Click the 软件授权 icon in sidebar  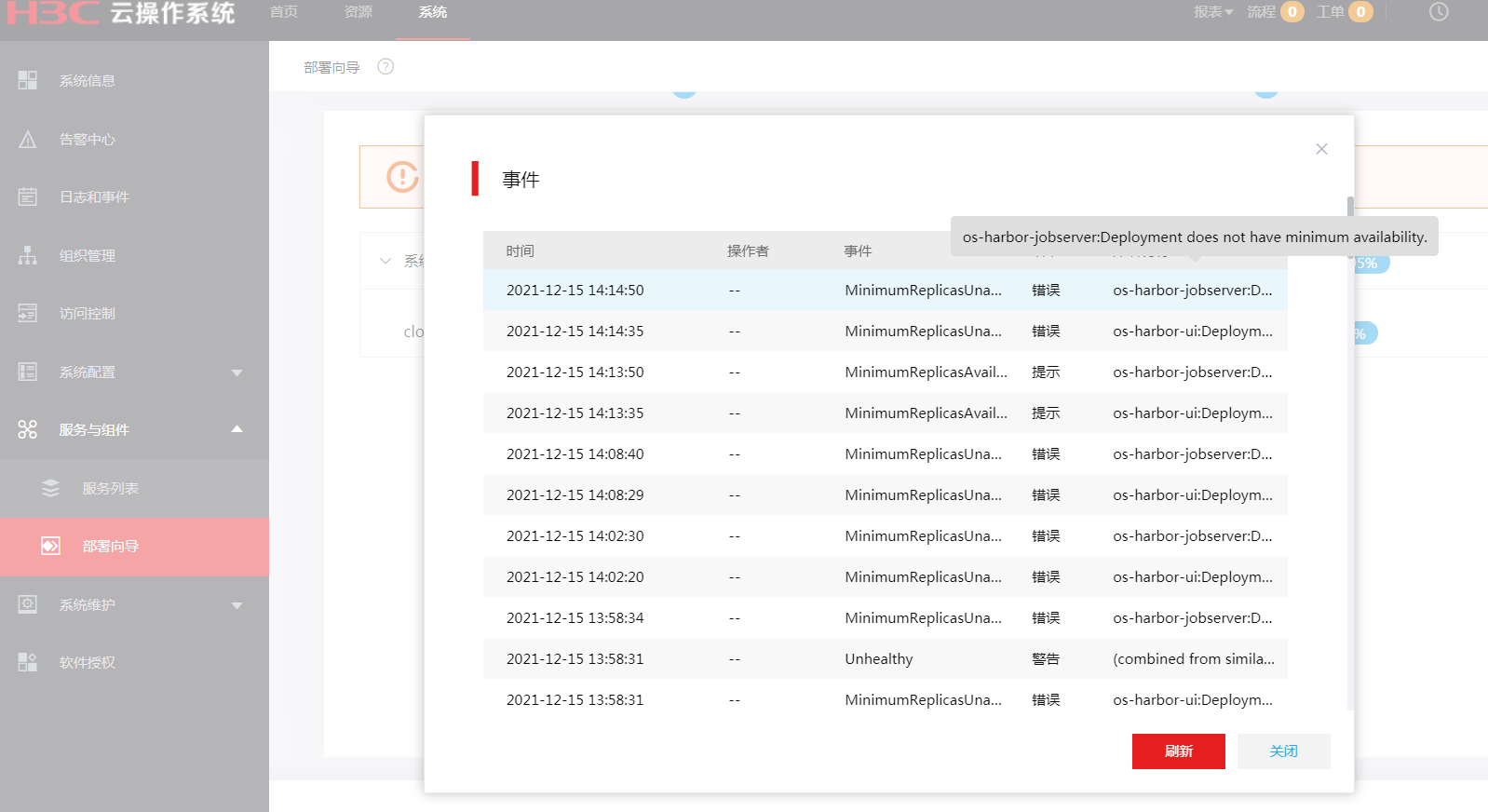[x=28, y=662]
